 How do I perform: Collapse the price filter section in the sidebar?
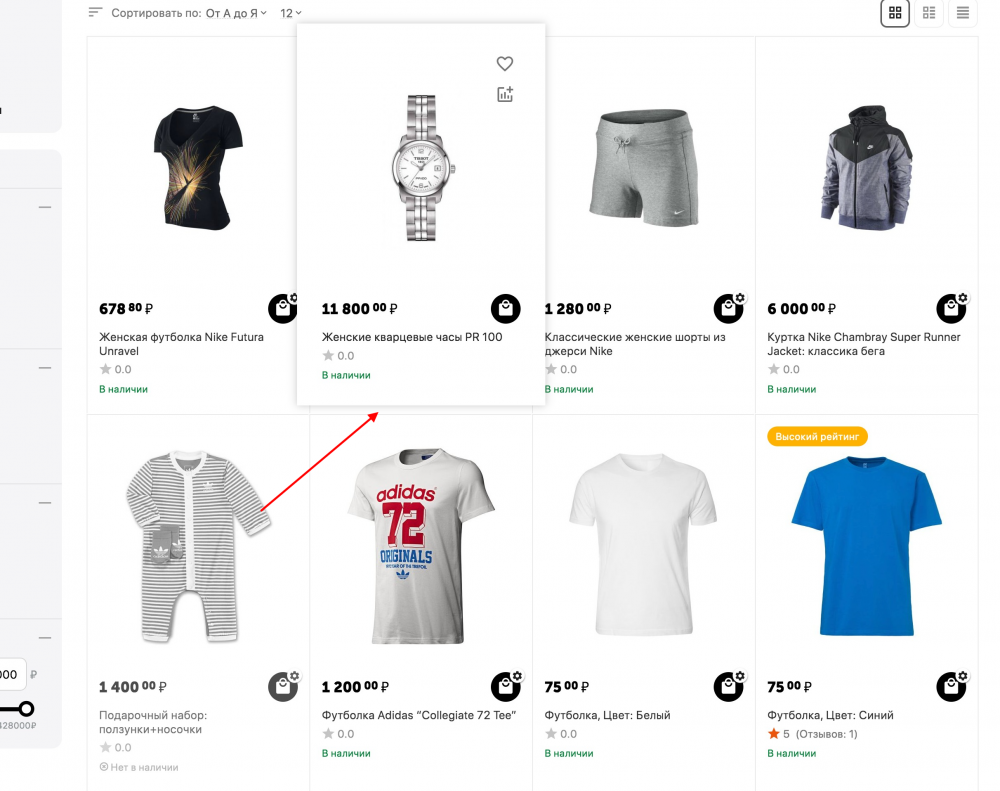[x=45, y=638]
